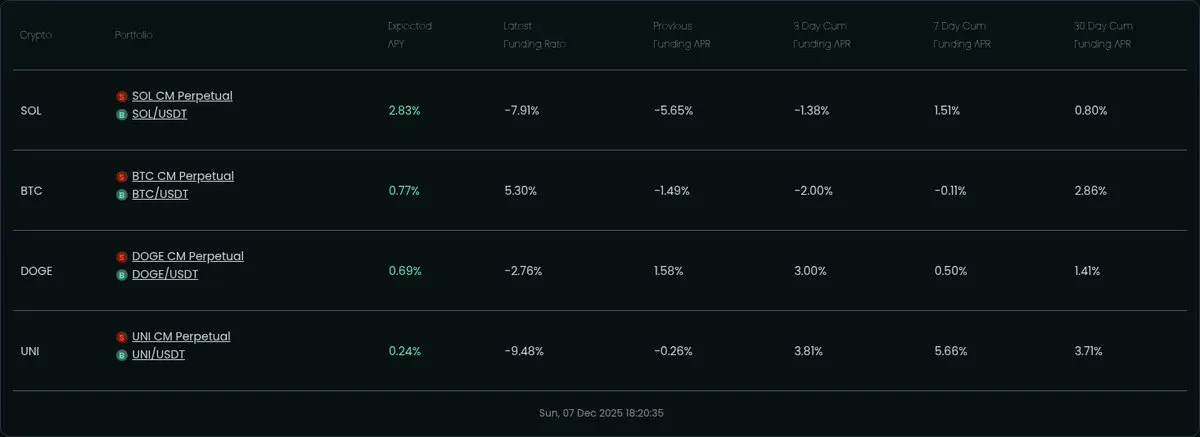Open the BTC/USDT spot link
1200x437 pixels.
(160, 194)
